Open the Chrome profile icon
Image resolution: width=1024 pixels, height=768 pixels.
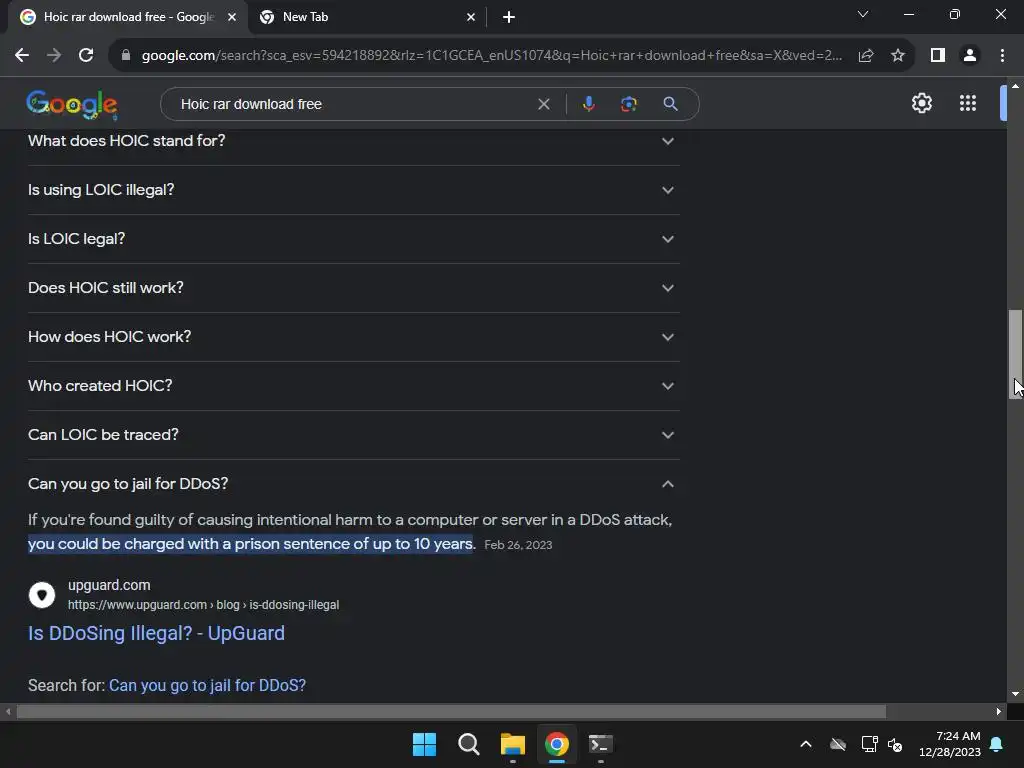click(x=970, y=56)
